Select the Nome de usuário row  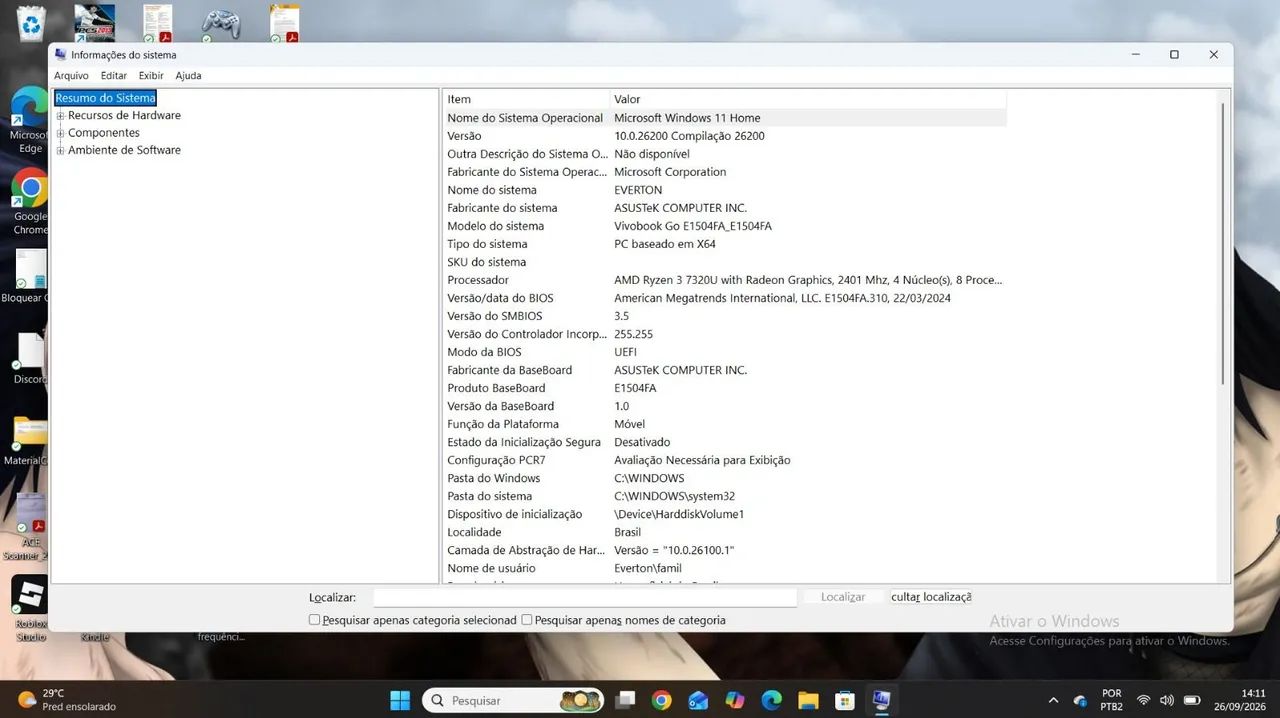tap(725, 568)
